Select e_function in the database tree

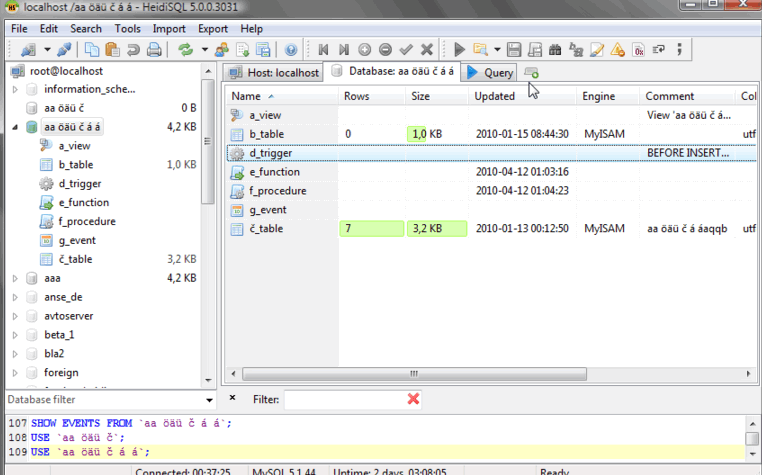pos(84,202)
